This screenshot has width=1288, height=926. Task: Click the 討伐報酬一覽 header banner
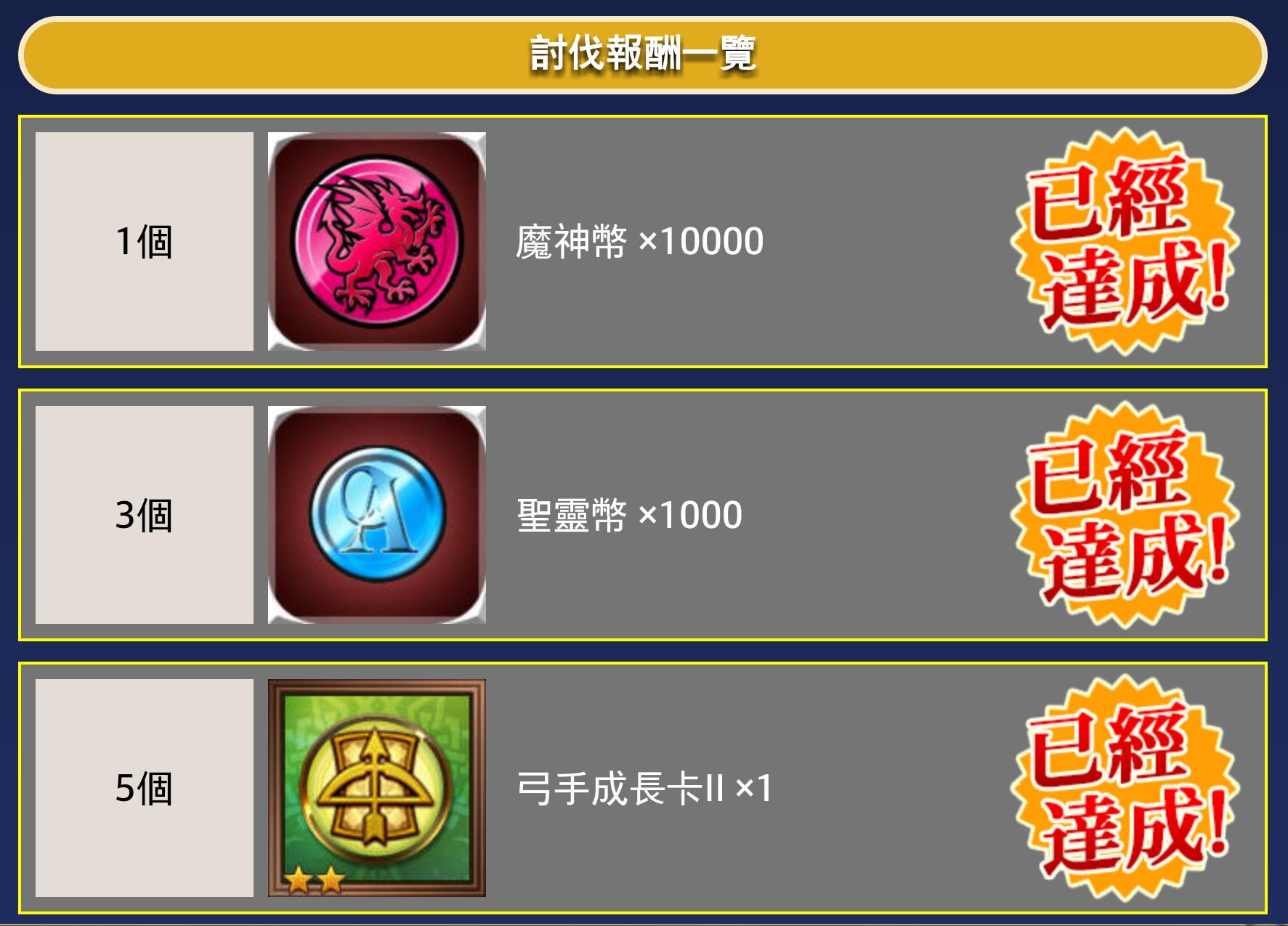pyautogui.click(x=643, y=55)
